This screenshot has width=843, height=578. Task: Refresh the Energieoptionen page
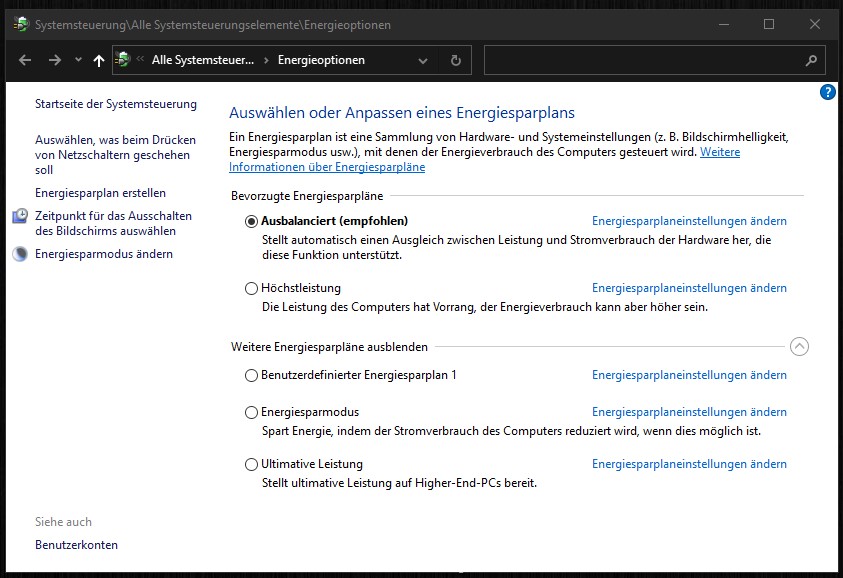coord(456,60)
